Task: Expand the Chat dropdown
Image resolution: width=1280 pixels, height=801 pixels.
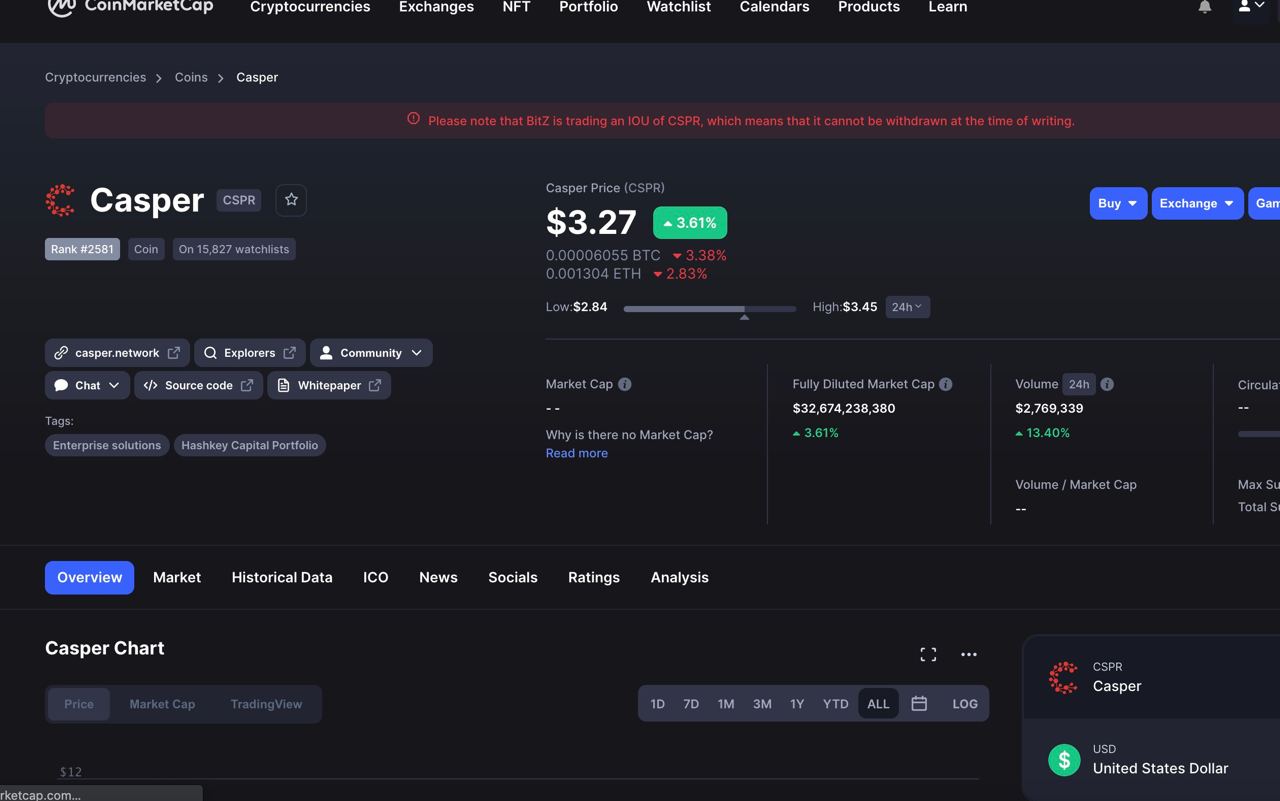Action: (x=87, y=385)
